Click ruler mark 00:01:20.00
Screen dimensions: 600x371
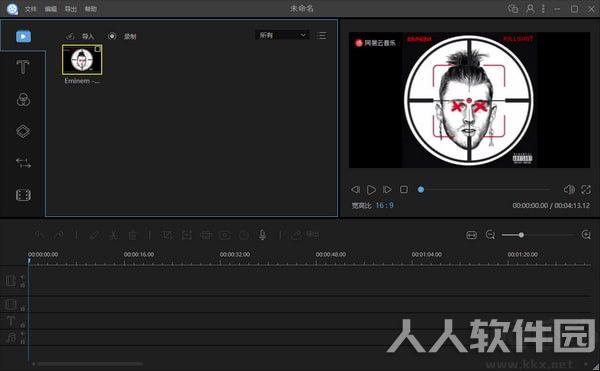point(523,254)
